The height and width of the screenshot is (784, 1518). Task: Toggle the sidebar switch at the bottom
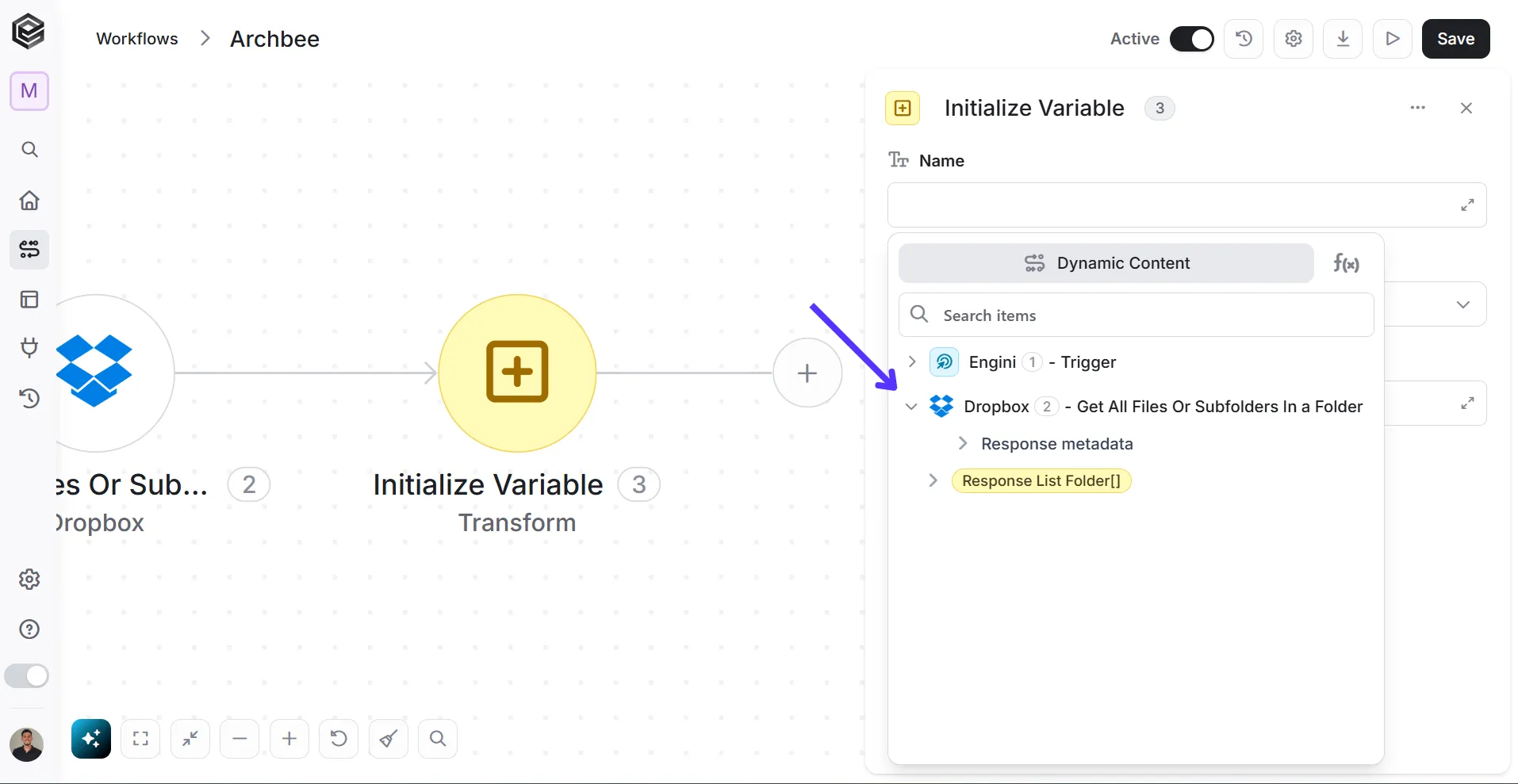tap(27, 676)
